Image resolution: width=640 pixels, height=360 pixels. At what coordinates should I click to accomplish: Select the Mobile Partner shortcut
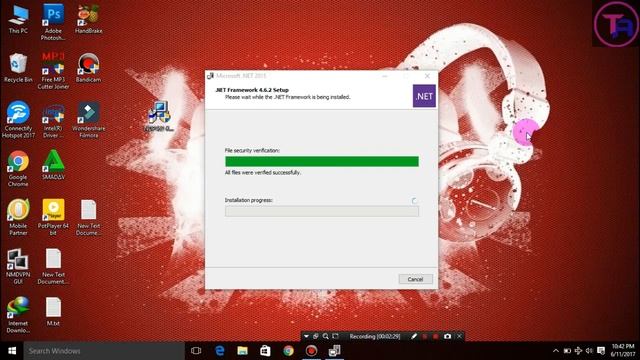click(18, 217)
